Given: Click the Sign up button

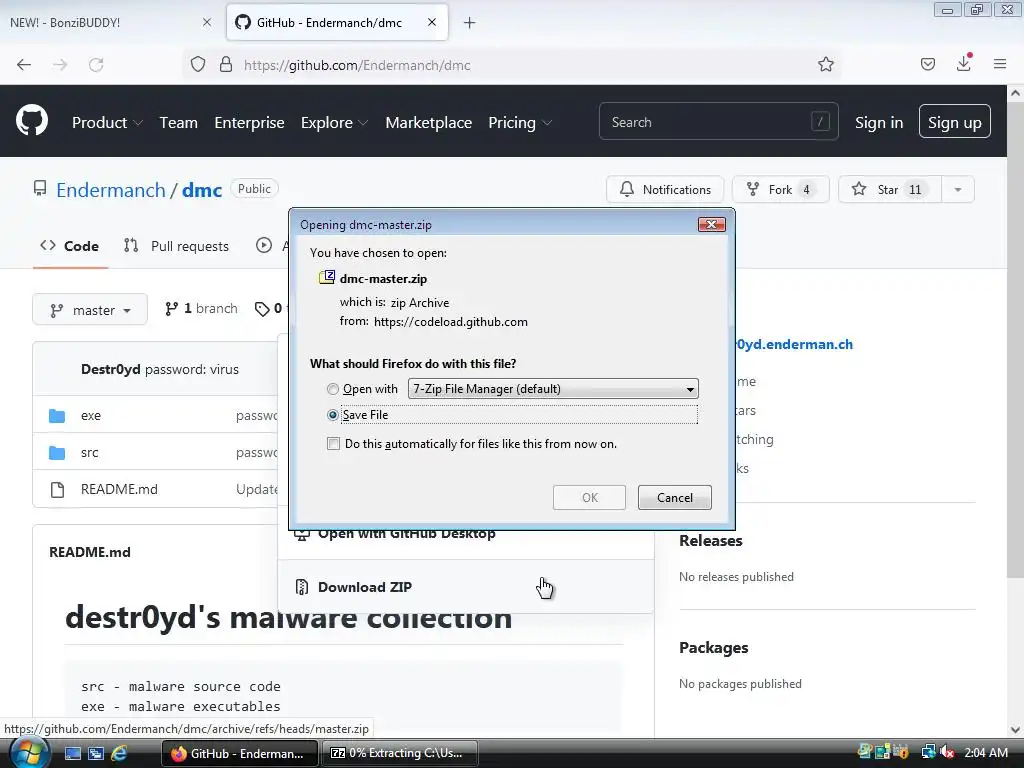Looking at the screenshot, I should point(955,121).
